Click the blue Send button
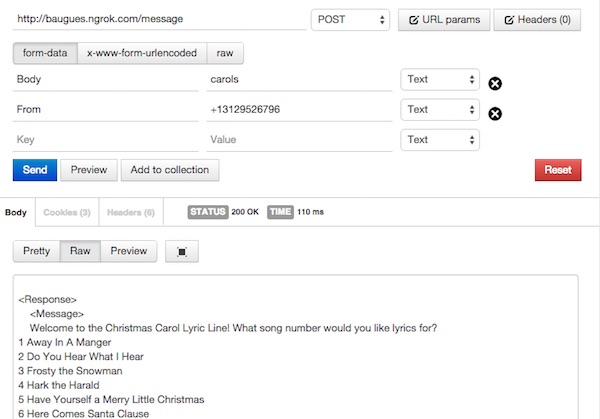The width and height of the screenshot is (600, 419). [34, 170]
